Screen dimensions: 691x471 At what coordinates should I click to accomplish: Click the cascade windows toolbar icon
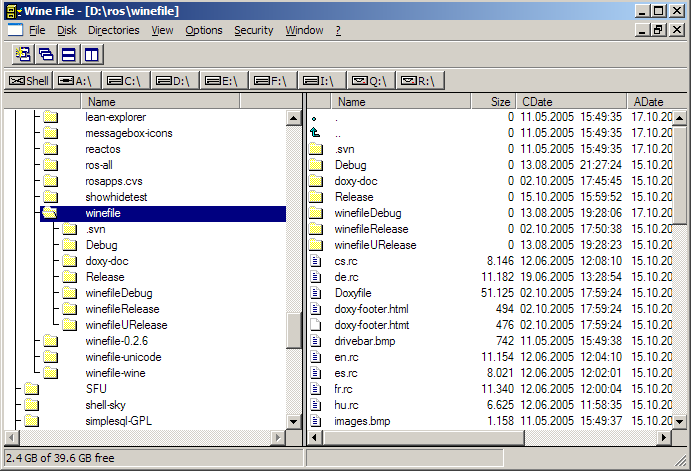point(46,55)
